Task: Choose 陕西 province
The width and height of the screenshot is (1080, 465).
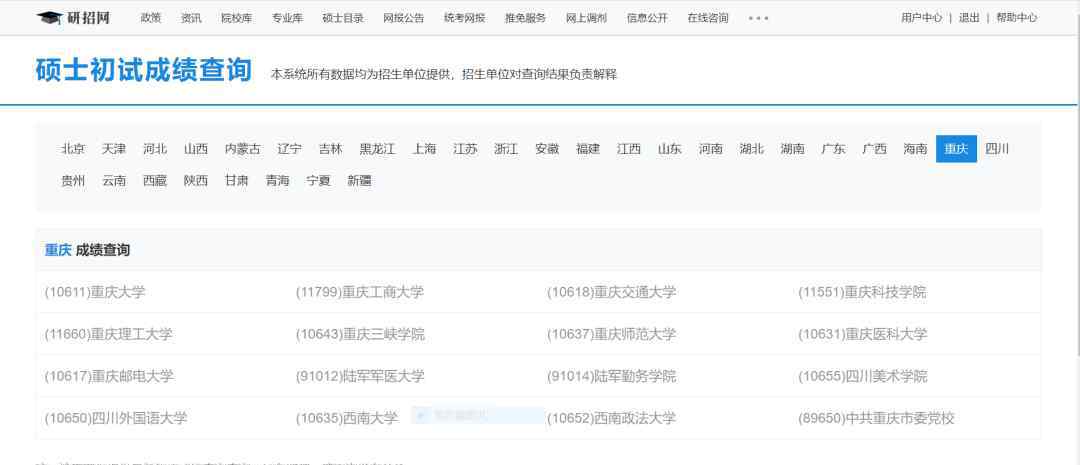Action: pos(196,181)
